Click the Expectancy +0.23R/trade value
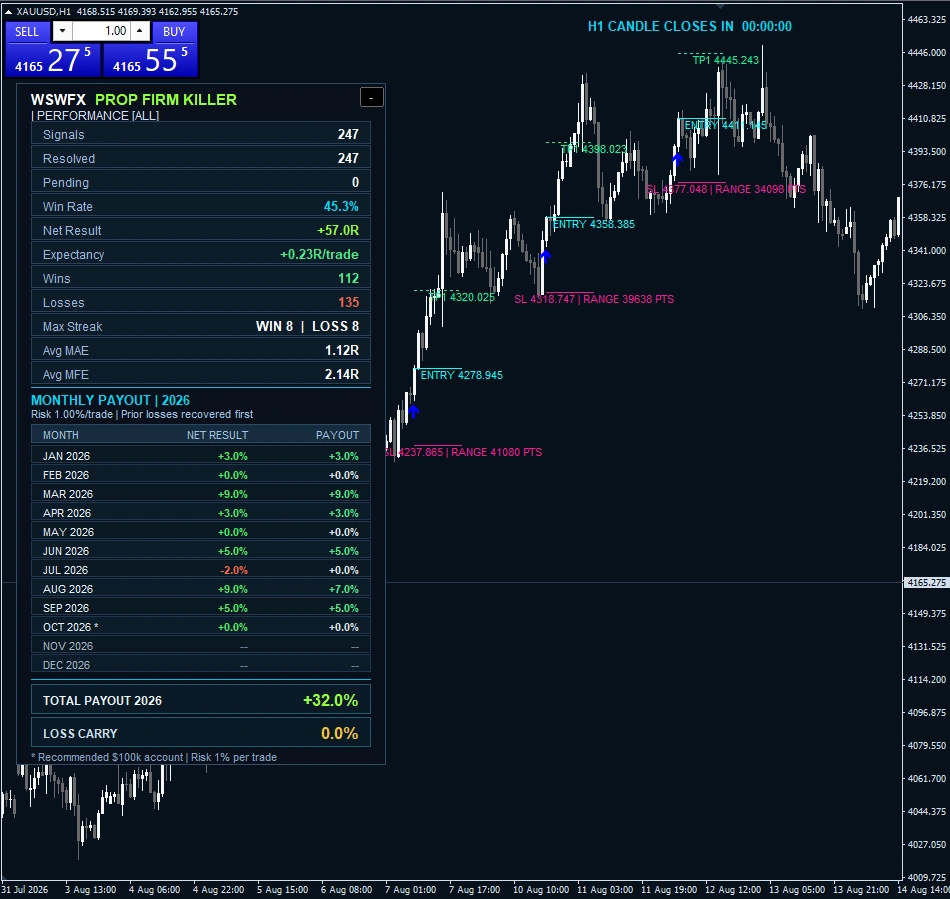 tap(319, 254)
